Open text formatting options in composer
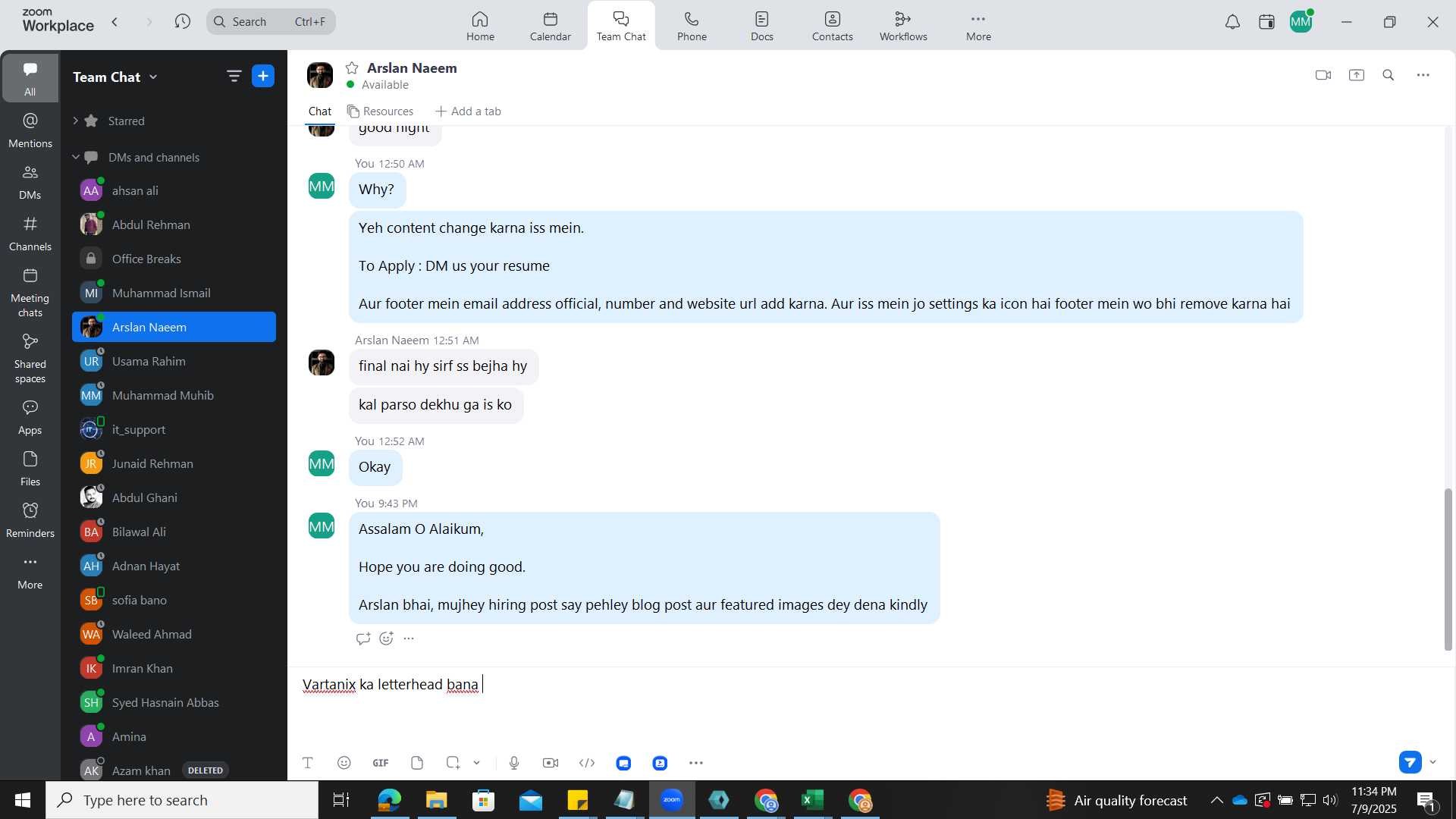Viewport: 1456px width, 819px height. [x=308, y=763]
